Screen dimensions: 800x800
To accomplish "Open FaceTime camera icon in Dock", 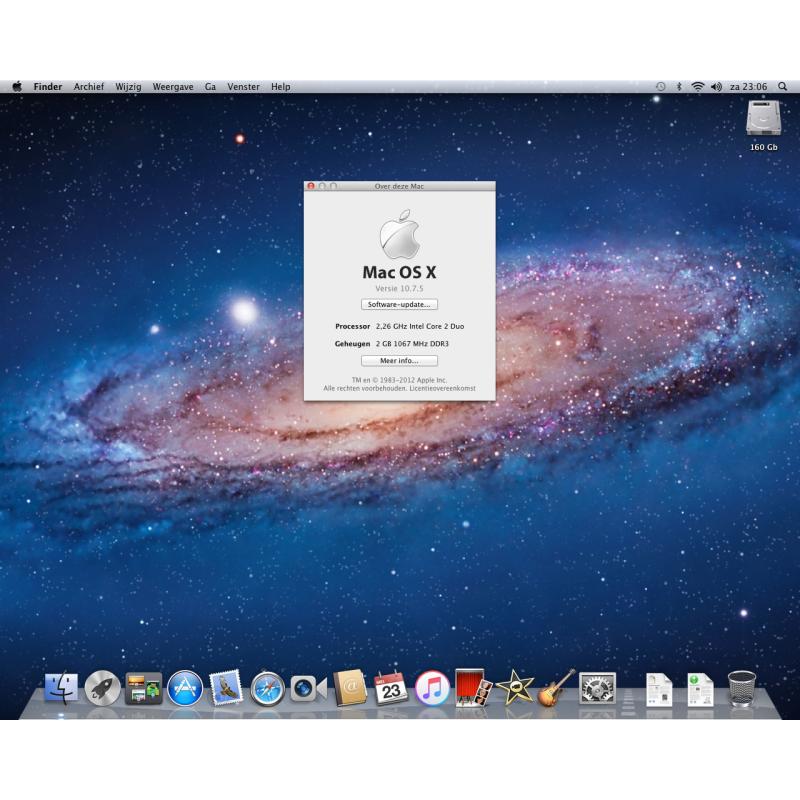I will pos(308,688).
